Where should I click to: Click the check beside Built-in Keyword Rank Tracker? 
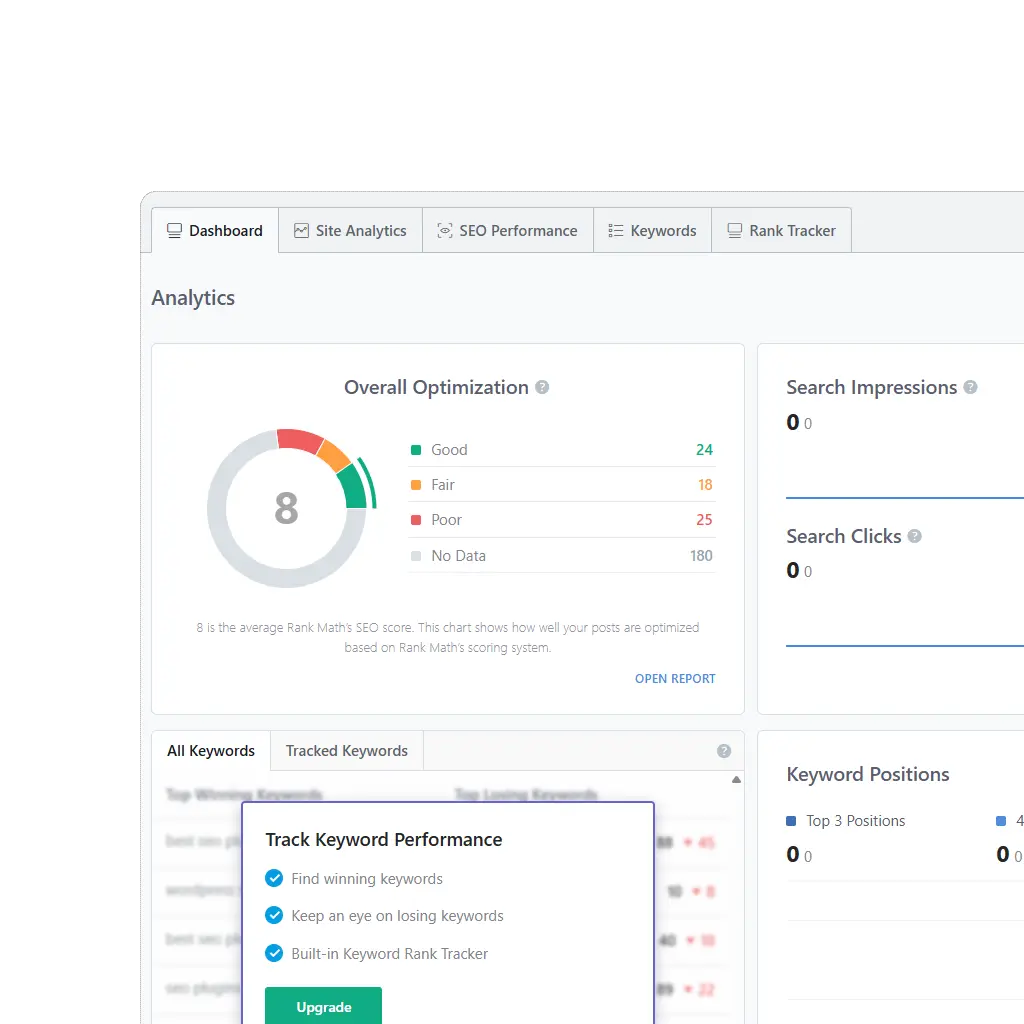click(x=274, y=953)
